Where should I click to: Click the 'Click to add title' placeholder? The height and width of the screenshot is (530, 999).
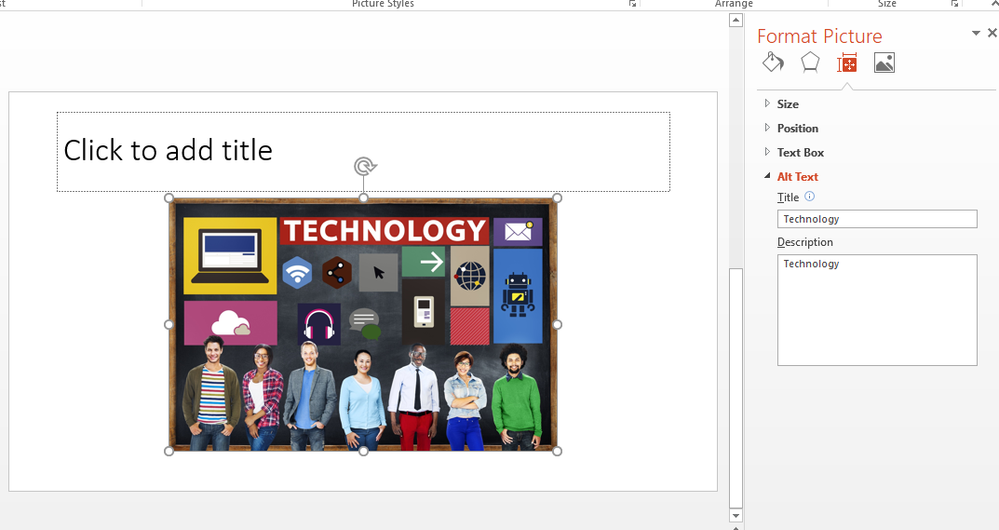point(363,152)
